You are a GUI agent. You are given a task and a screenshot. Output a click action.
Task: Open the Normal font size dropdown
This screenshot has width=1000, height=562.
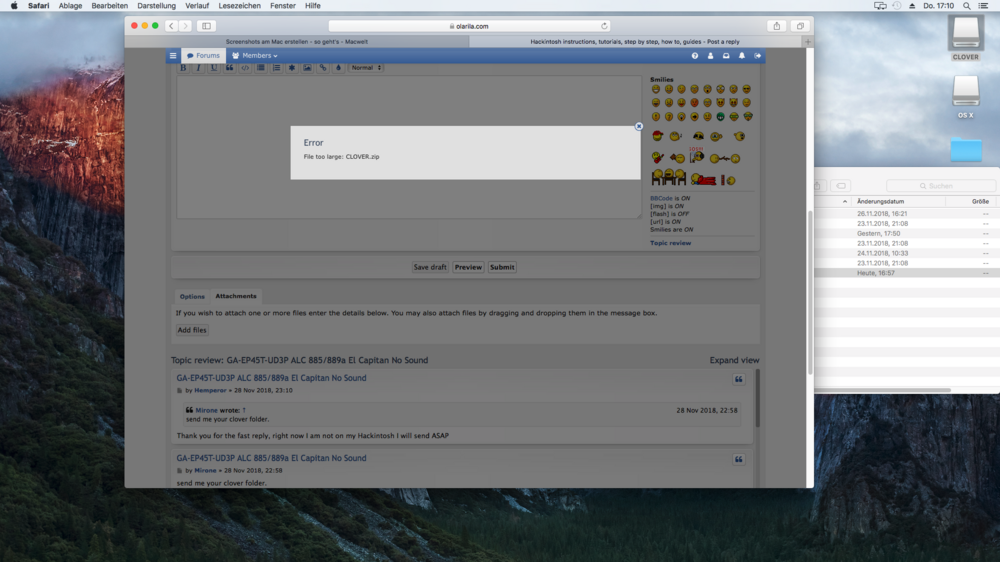pos(365,68)
